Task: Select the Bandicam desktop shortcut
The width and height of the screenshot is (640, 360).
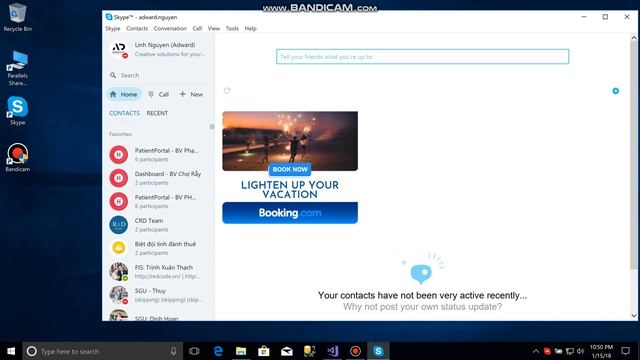Action: (x=17, y=158)
